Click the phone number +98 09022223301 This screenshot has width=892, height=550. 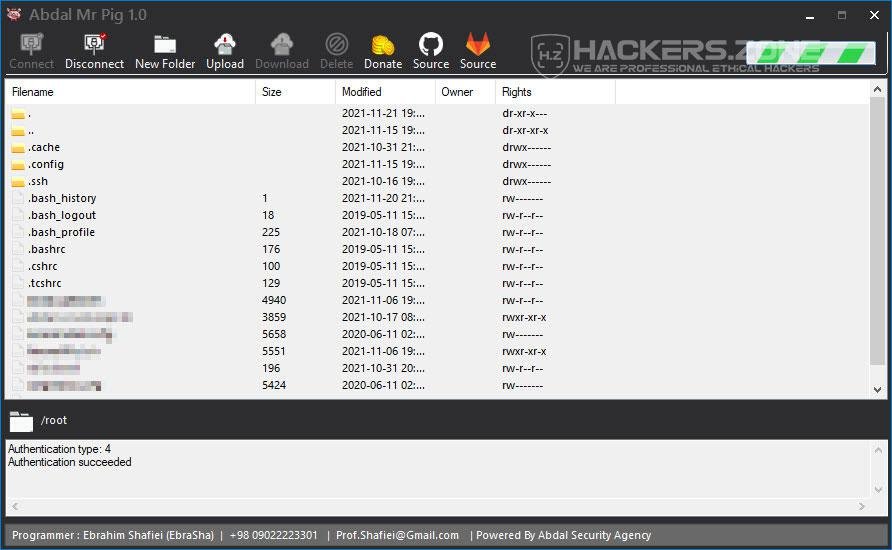click(x=274, y=535)
